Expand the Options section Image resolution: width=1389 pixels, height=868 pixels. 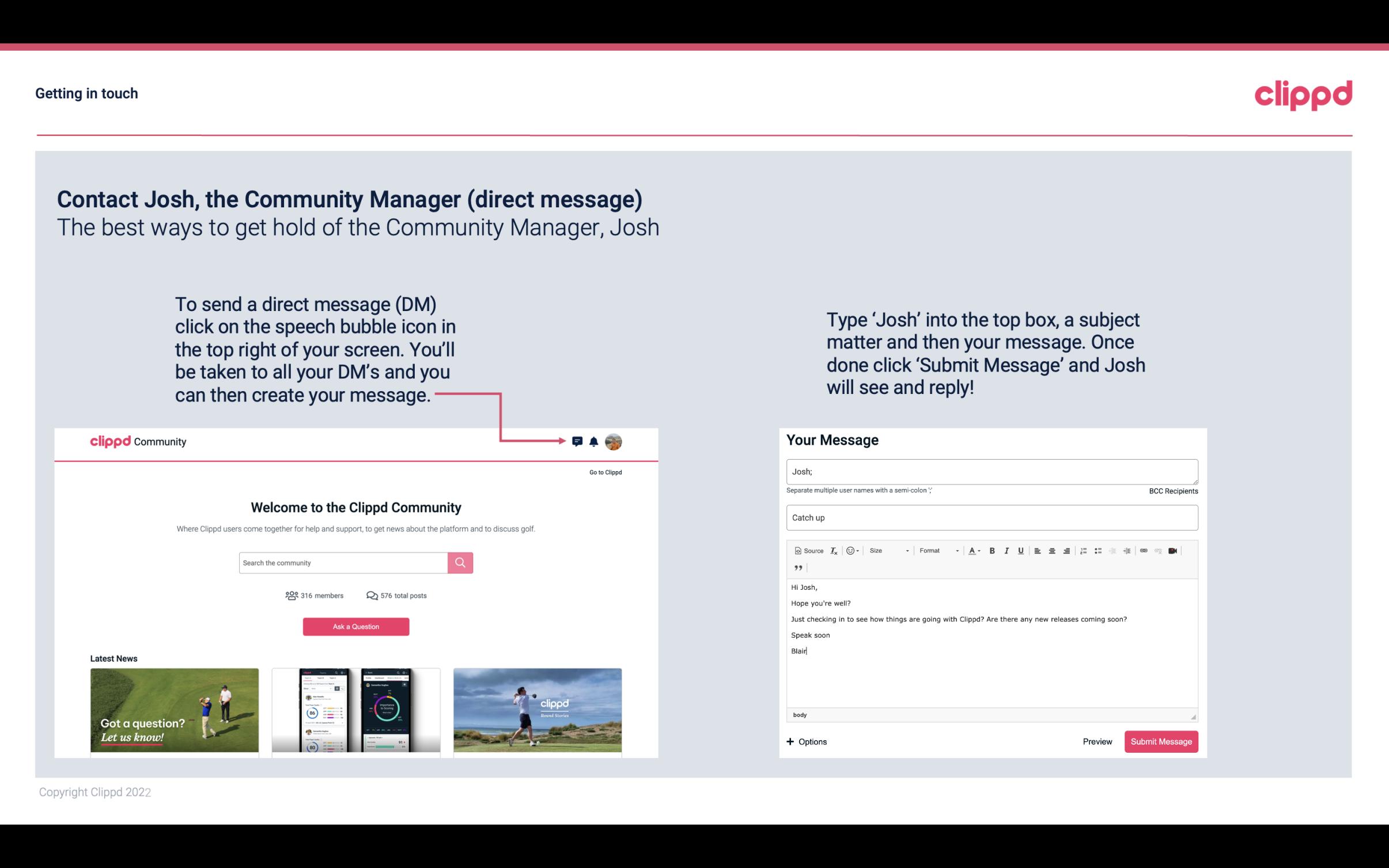click(806, 742)
